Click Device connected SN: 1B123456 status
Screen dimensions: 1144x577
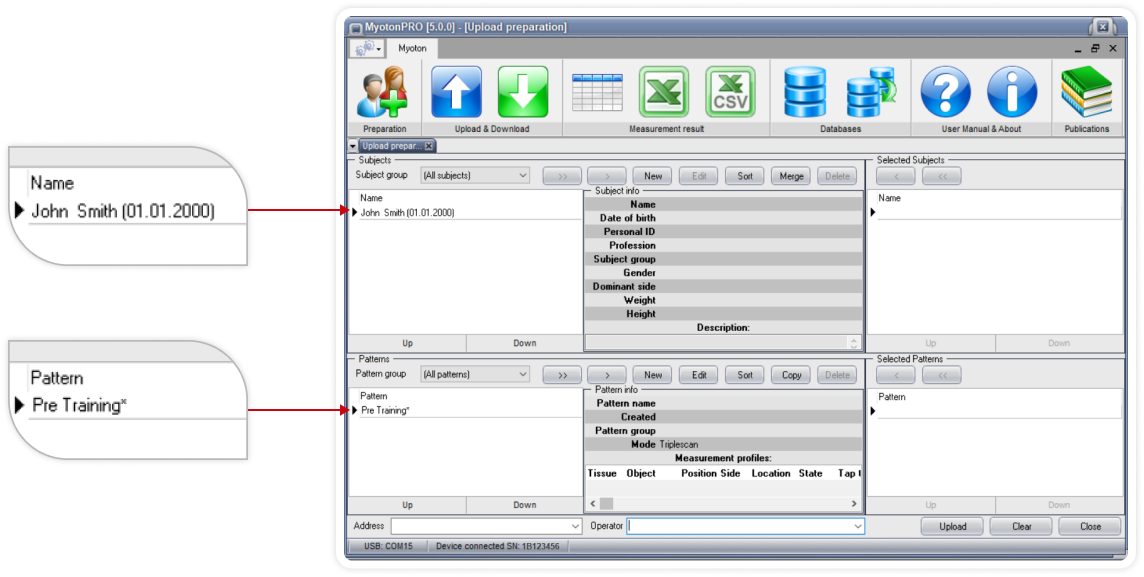498,546
